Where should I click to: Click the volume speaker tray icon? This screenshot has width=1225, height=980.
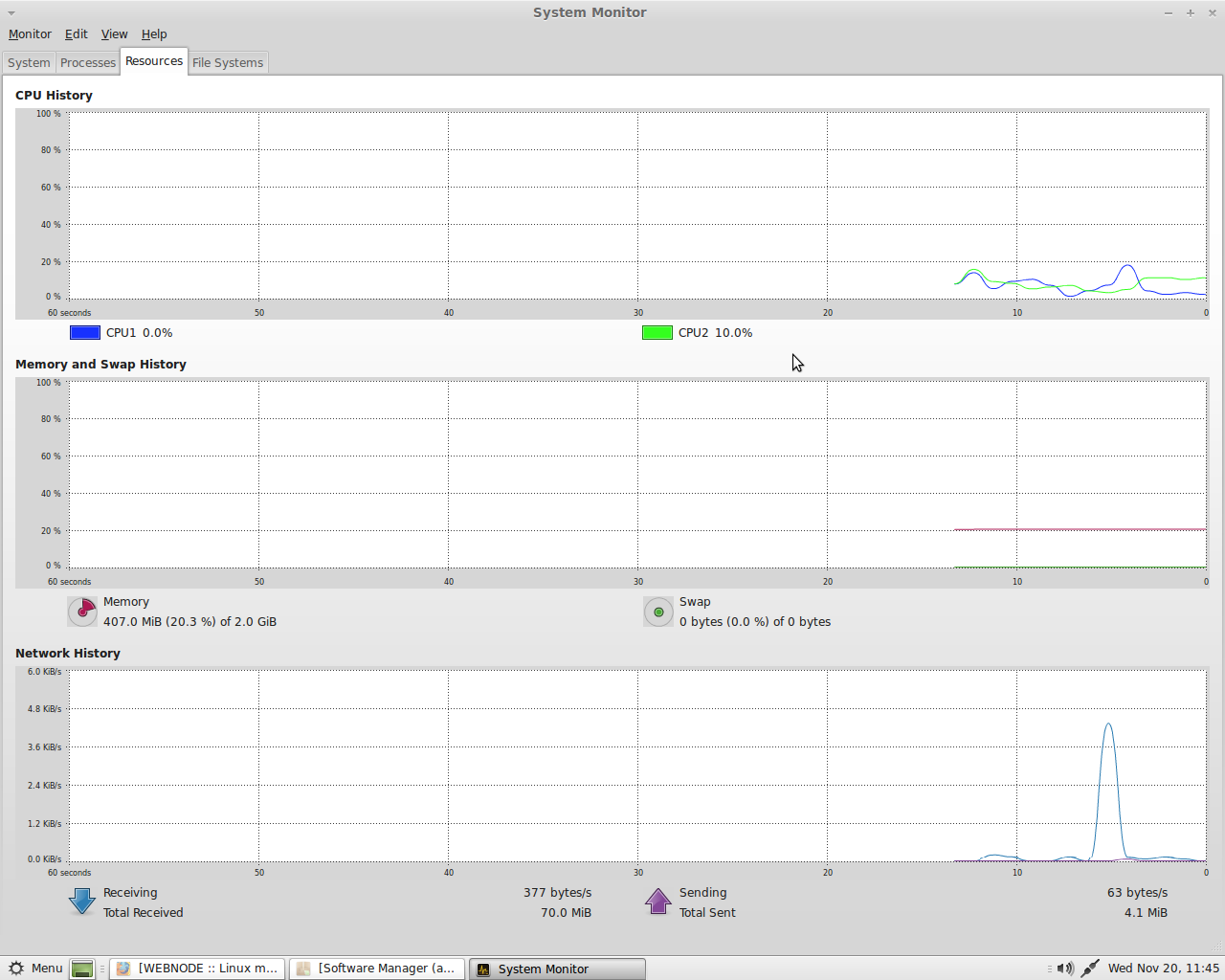tap(1064, 969)
